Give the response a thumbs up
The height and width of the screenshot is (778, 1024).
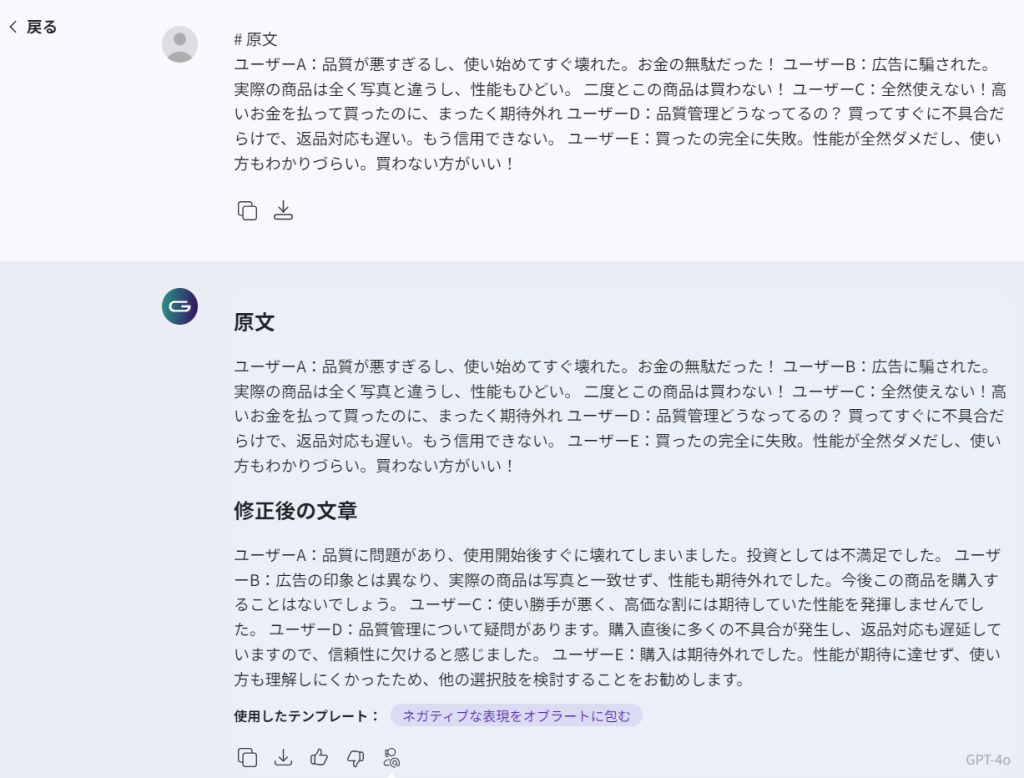tap(319, 757)
